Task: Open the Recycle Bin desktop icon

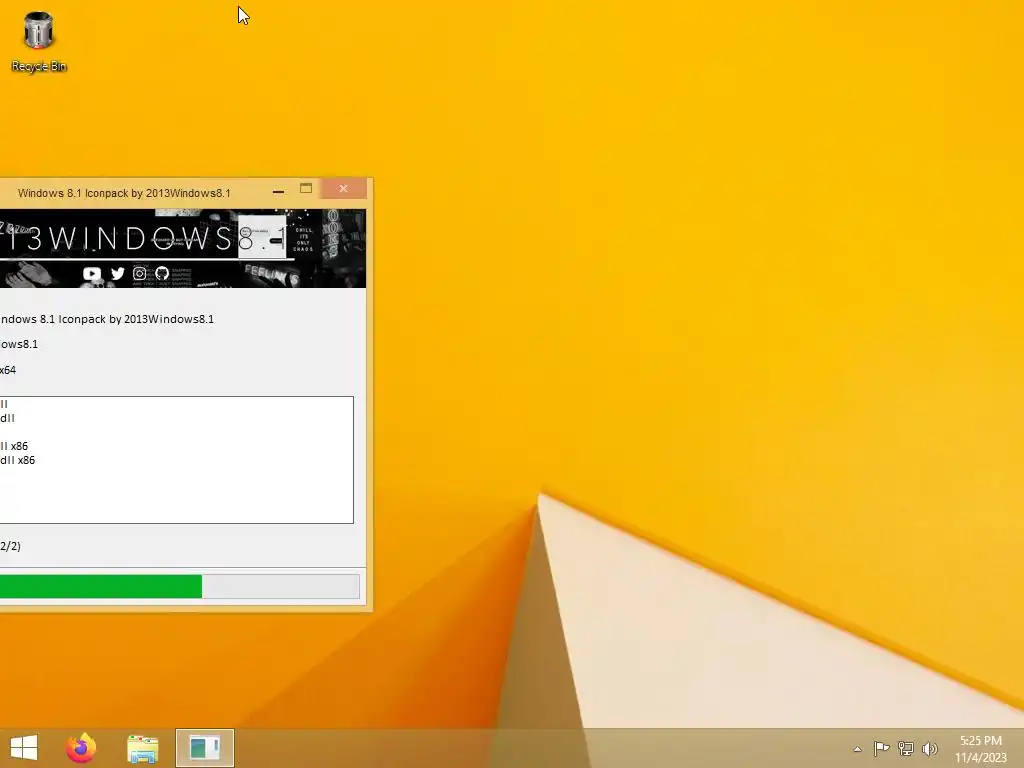Action: (x=39, y=42)
